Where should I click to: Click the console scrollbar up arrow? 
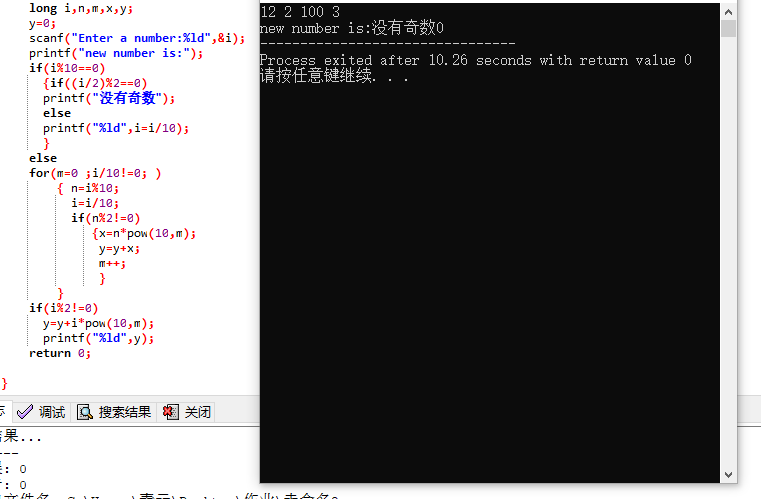pos(728,12)
